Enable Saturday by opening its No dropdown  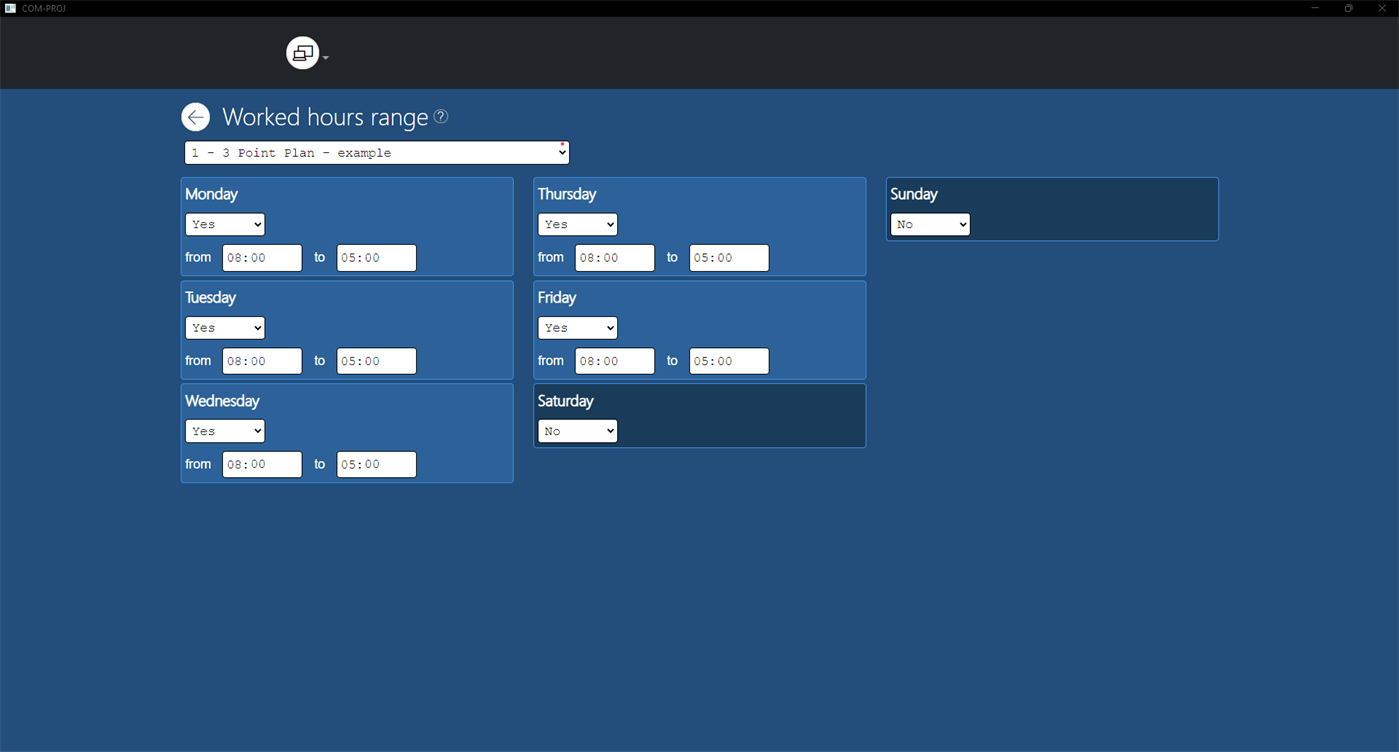click(x=577, y=430)
